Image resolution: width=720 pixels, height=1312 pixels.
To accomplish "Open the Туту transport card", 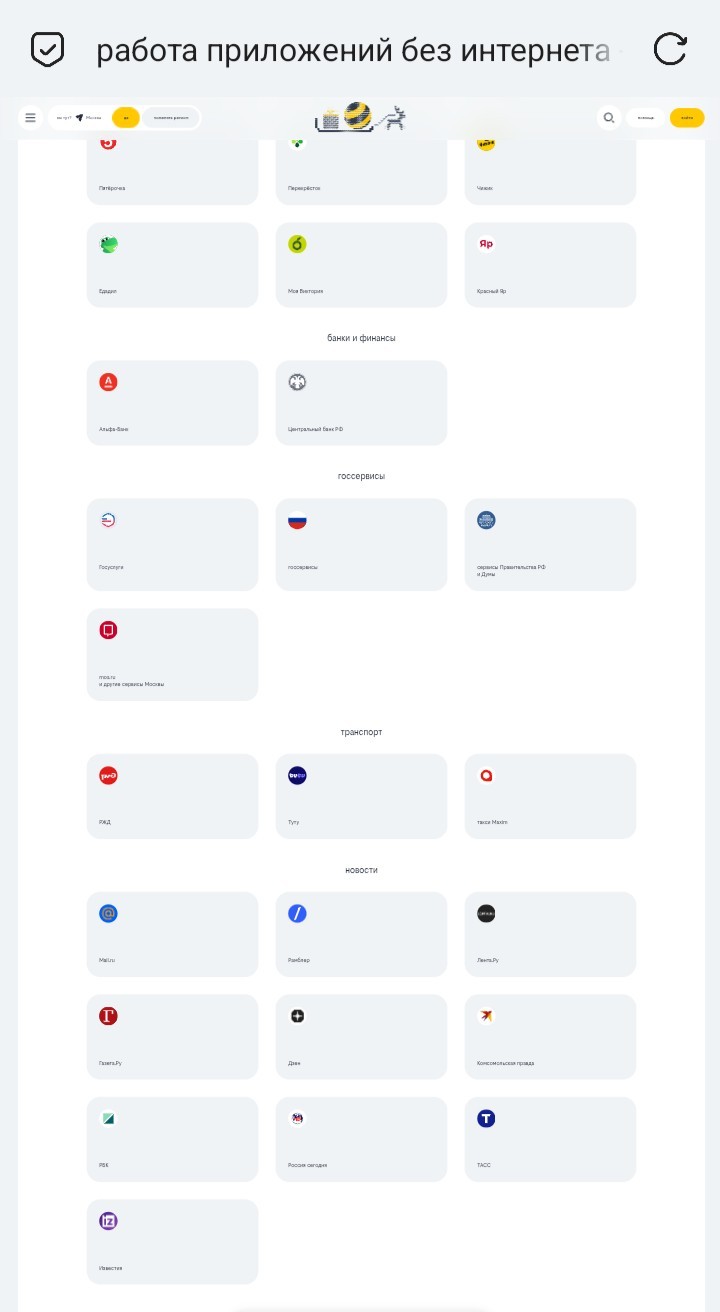I will pyautogui.click(x=361, y=796).
